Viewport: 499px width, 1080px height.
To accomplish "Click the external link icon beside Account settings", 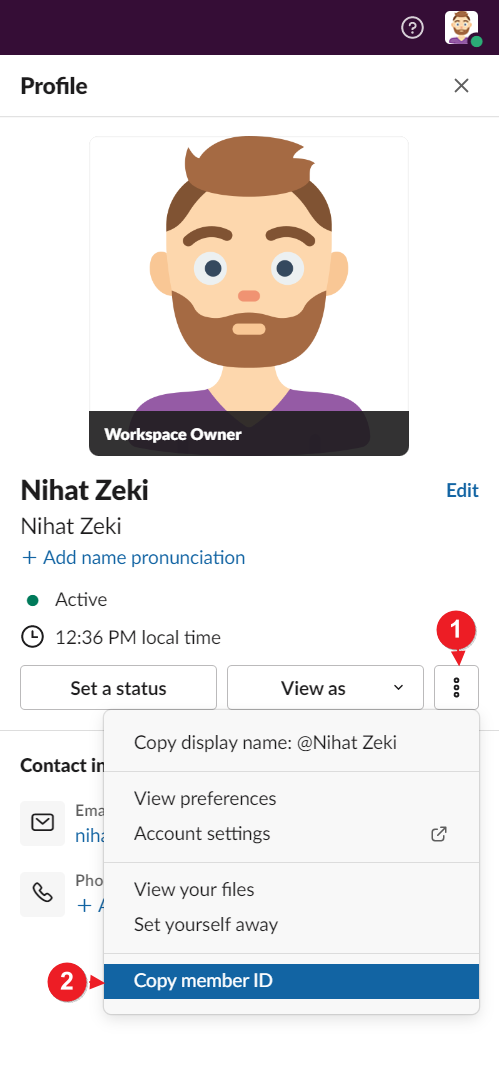I will (x=438, y=834).
